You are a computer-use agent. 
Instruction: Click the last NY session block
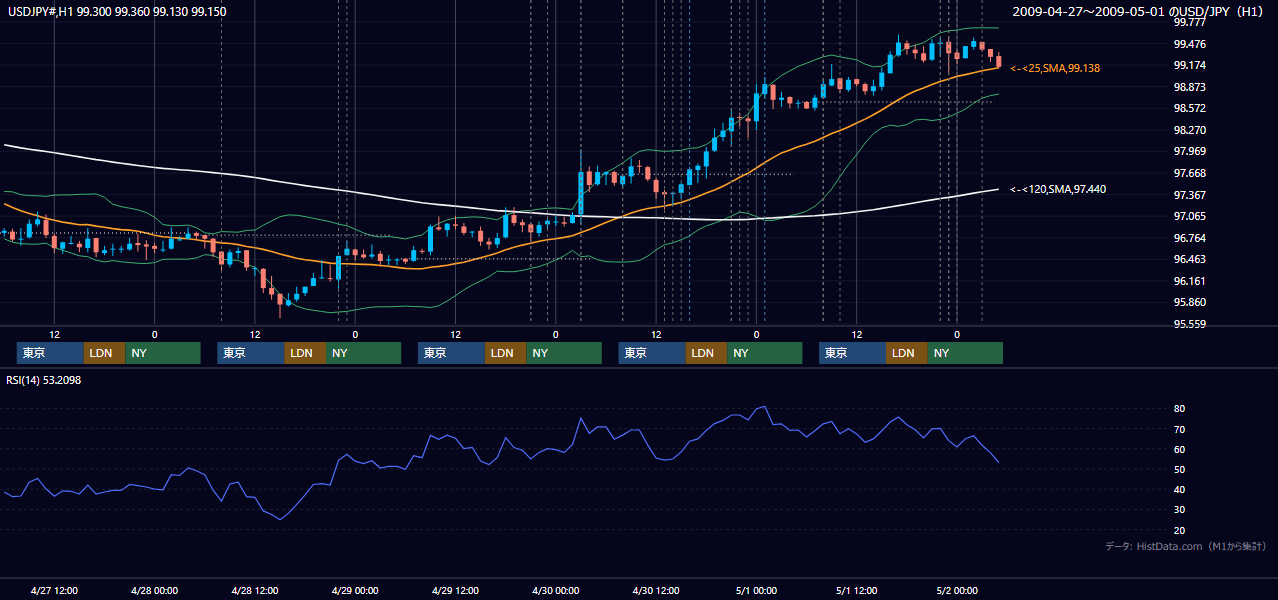tap(964, 353)
